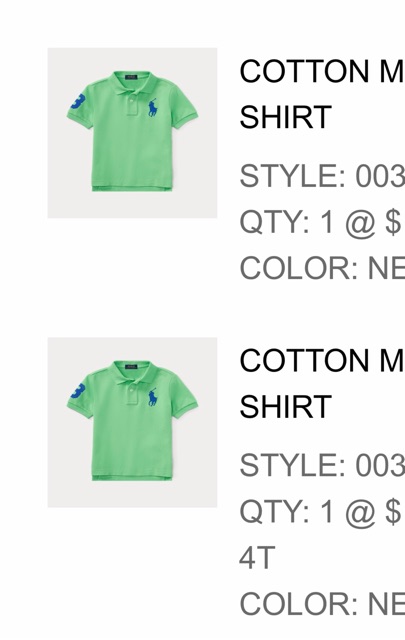
Task: Open the second green polo shirt thumbnail
Action: click(132, 422)
